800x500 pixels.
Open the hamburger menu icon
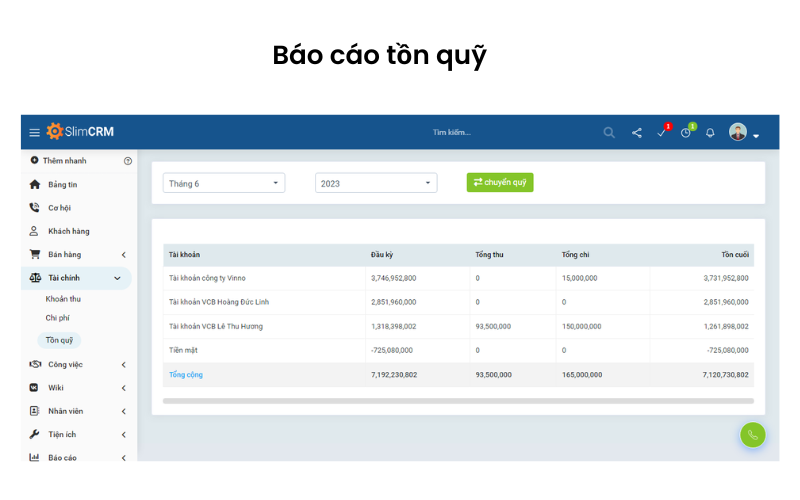pos(34,133)
